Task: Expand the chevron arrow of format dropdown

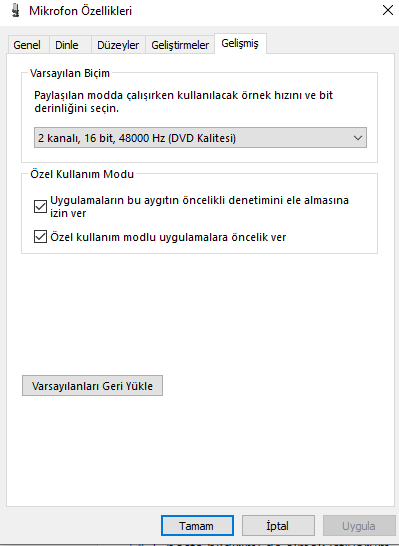Action: point(358,138)
